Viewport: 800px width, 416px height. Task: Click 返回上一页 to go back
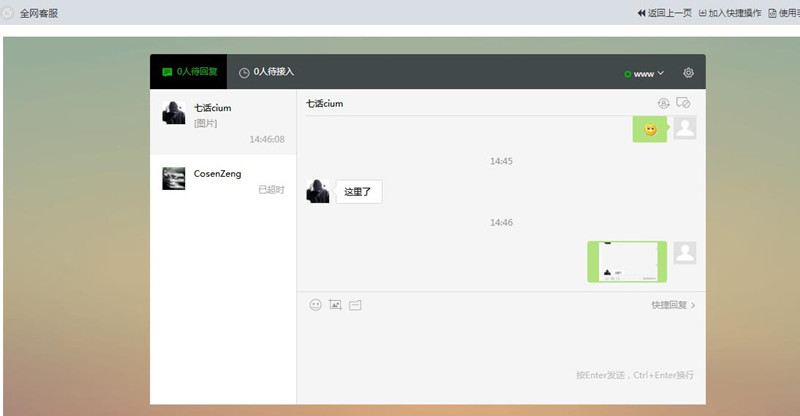point(664,13)
